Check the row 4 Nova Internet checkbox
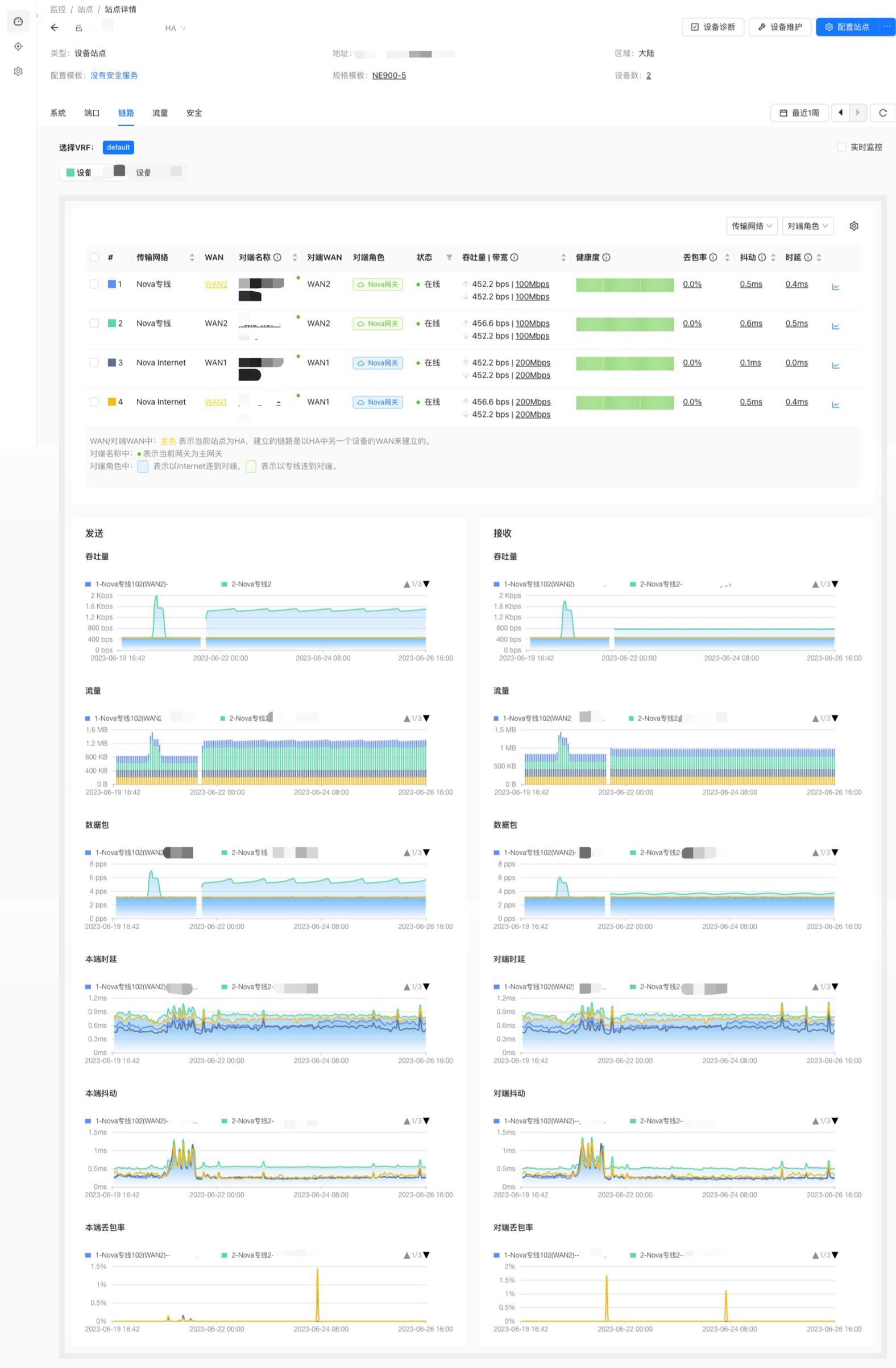The image size is (896, 1368). [94, 402]
